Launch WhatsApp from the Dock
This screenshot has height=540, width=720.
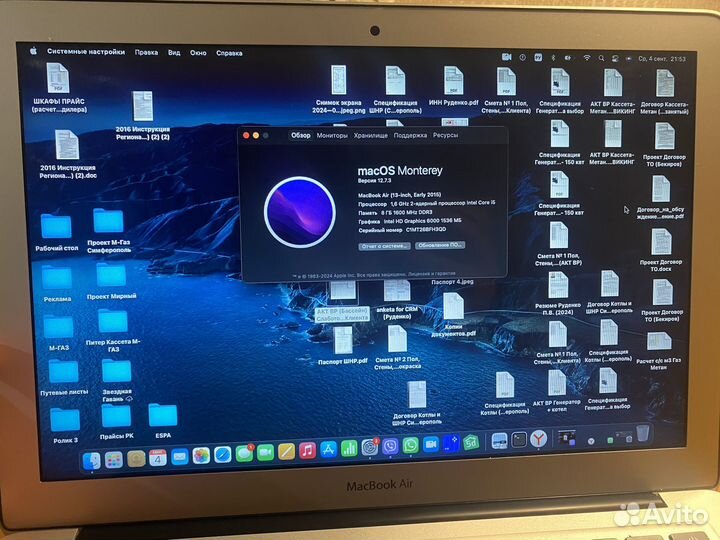pyautogui.click(x=411, y=445)
